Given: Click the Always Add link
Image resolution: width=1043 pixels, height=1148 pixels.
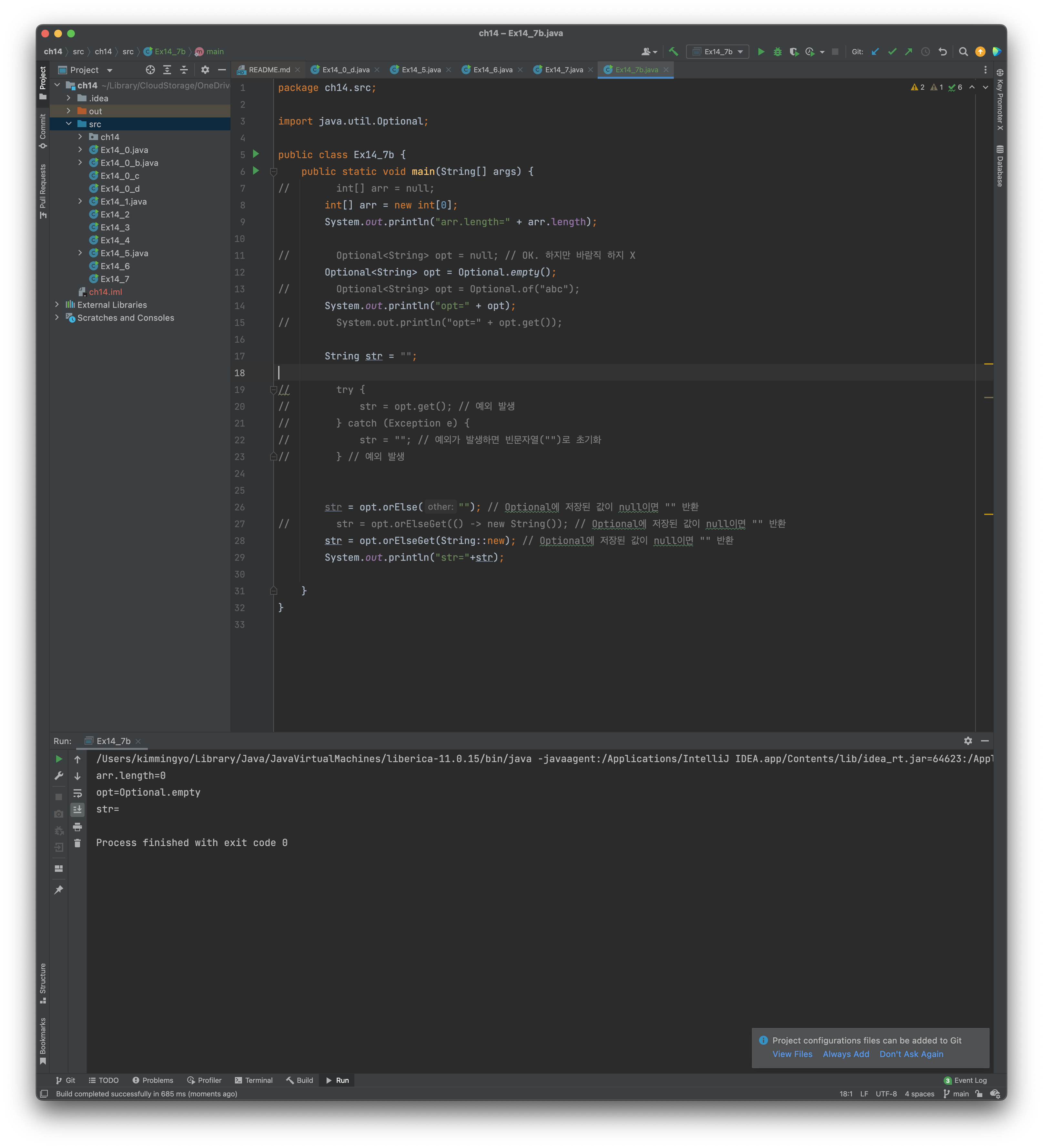Looking at the screenshot, I should tap(846, 1054).
